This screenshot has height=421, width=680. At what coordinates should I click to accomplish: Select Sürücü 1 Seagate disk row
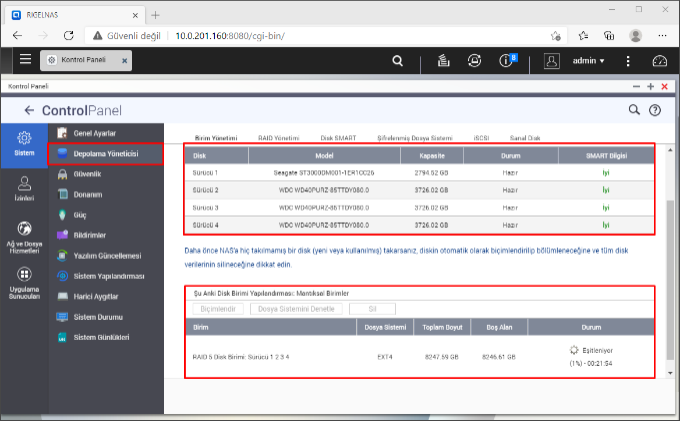419,173
